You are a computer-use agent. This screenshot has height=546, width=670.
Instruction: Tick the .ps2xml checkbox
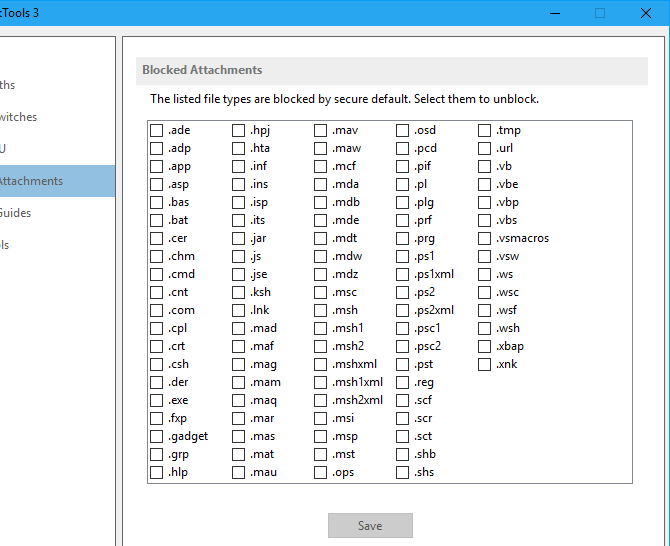(x=403, y=310)
